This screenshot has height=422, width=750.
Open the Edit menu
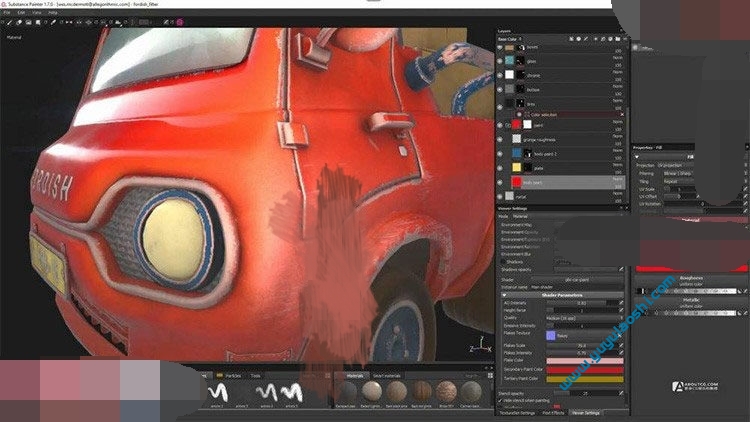click(x=22, y=12)
